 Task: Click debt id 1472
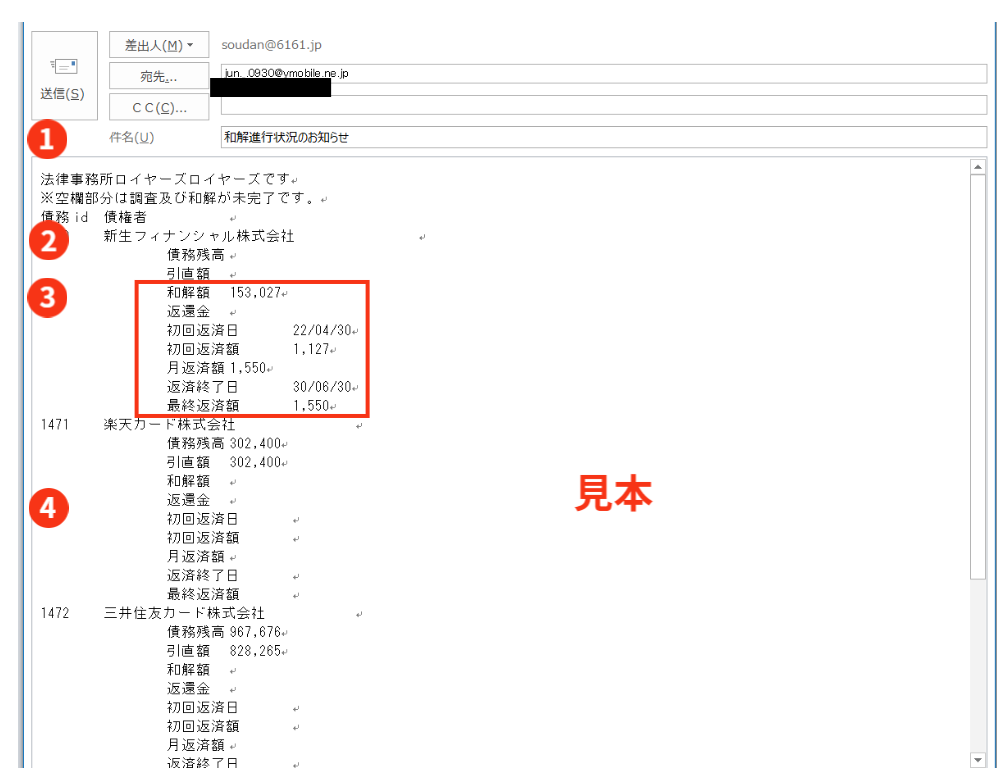pos(55,613)
